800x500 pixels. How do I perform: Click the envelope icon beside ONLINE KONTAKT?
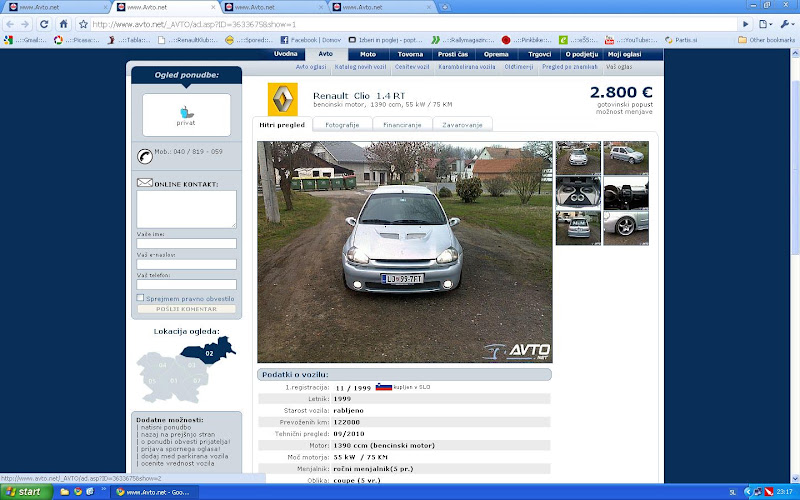click(145, 182)
